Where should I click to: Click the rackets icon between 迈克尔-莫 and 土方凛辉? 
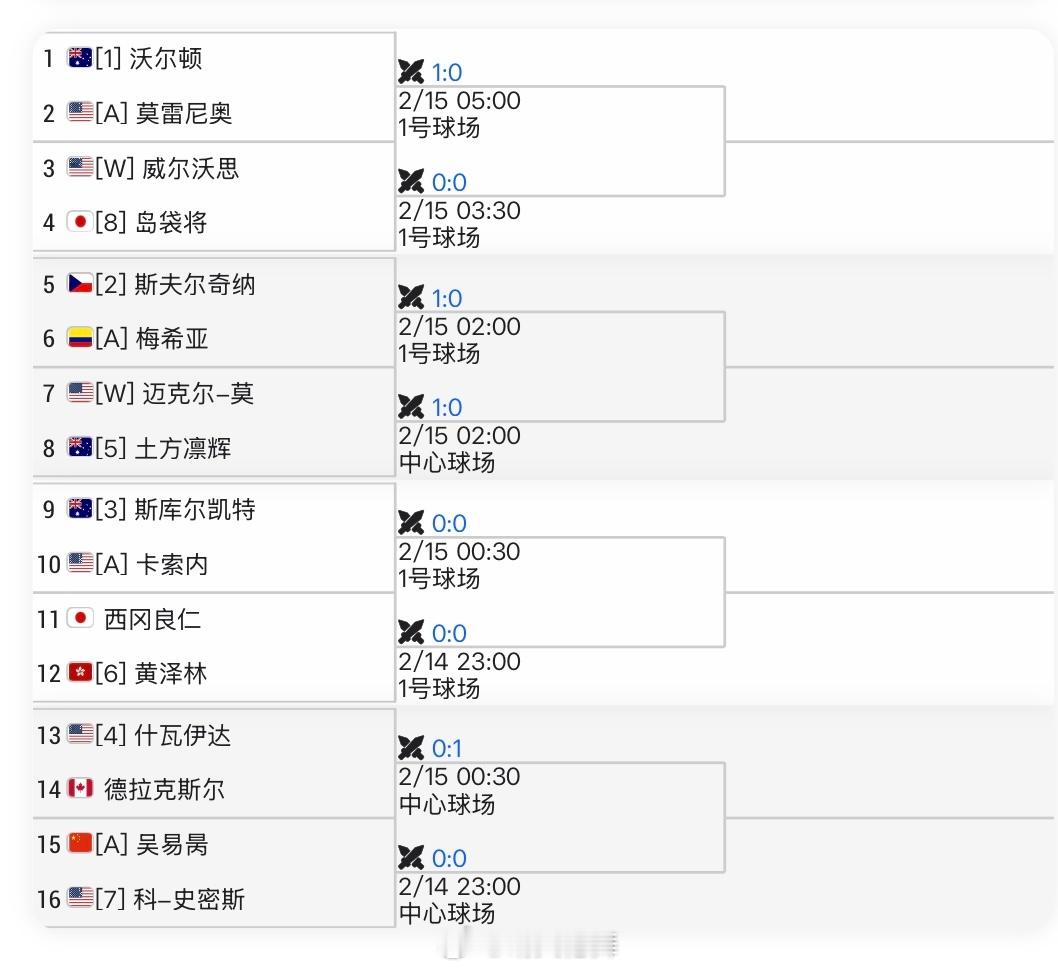coord(411,407)
